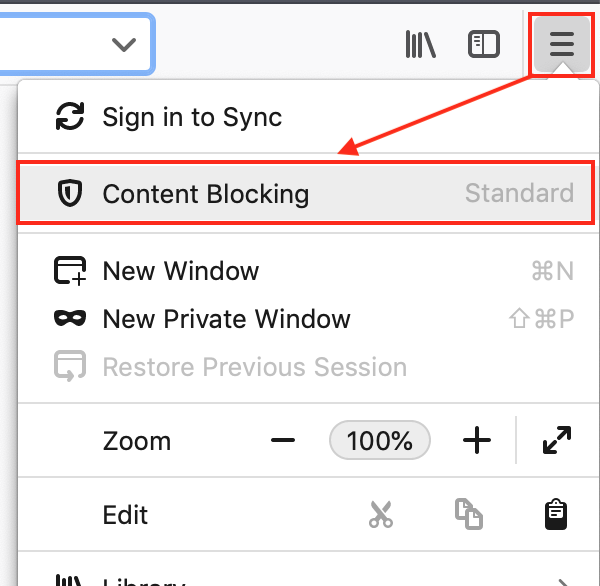Zoom in with the plus button
The height and width of the screenshot is (586, 600).
[x=476, y=440]
